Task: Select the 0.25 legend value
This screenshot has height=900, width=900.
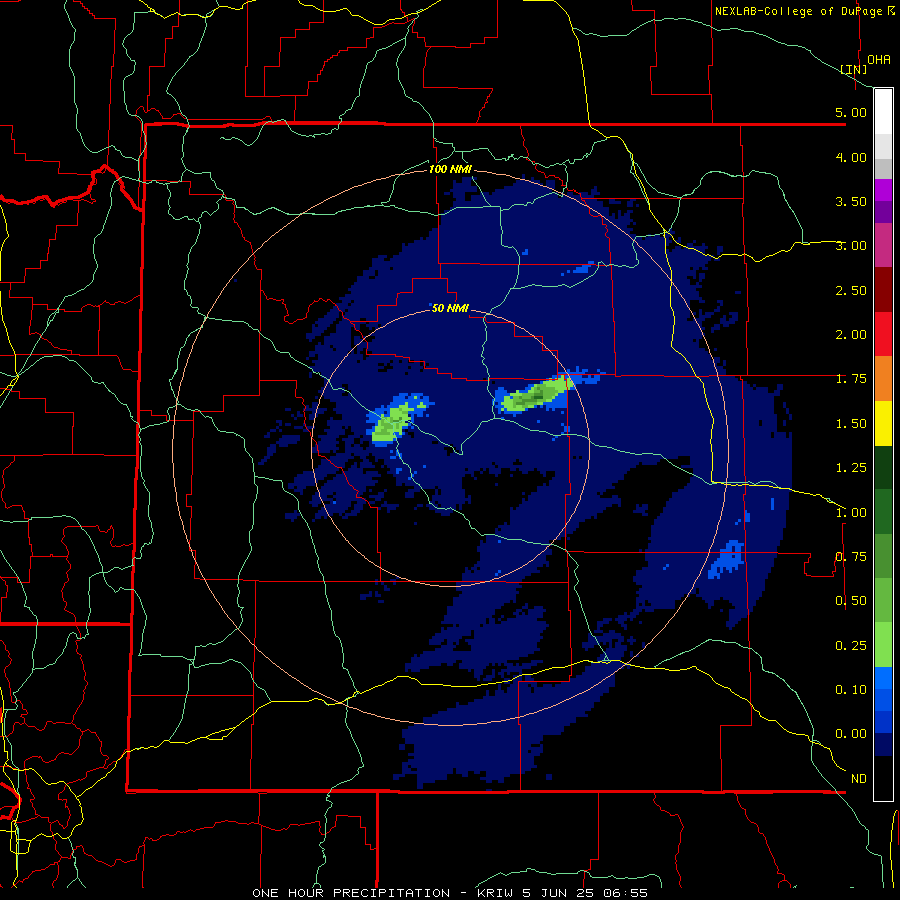Action: pos(851,646)
